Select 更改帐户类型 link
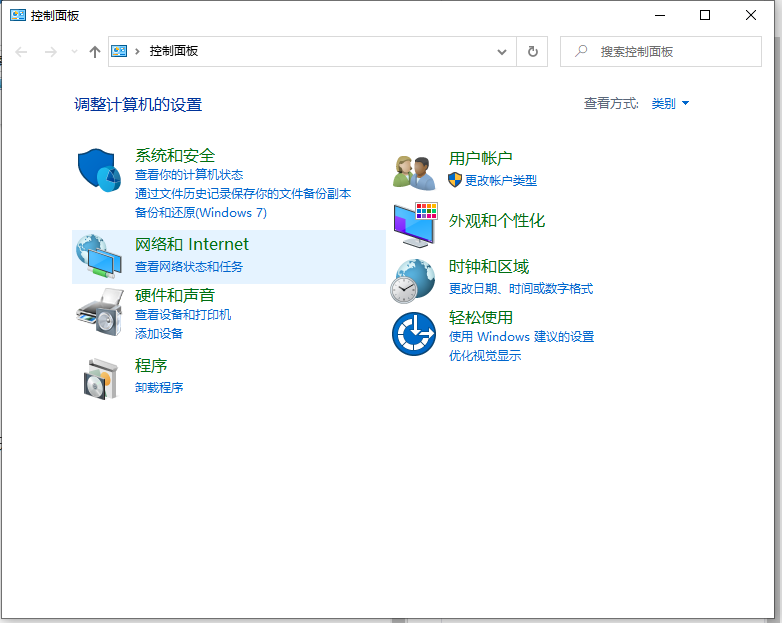 tap(500, 180)
